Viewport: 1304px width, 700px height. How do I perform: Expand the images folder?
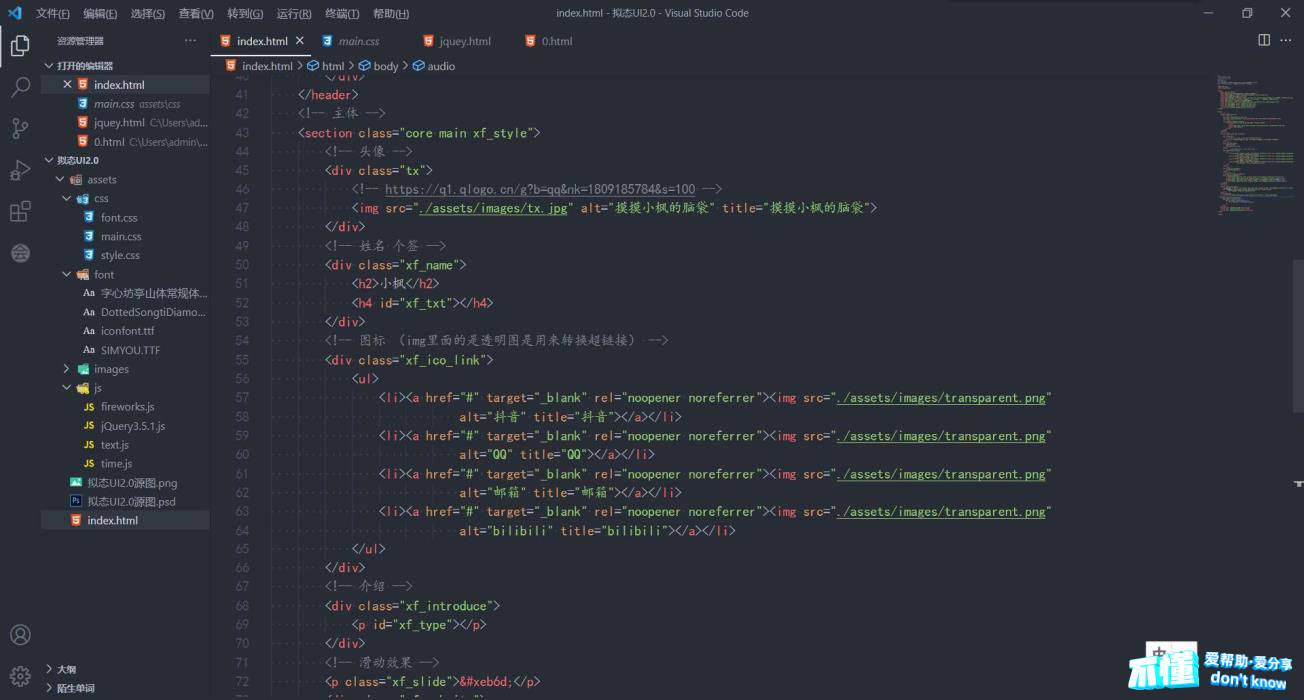click(x=68, y=369)
